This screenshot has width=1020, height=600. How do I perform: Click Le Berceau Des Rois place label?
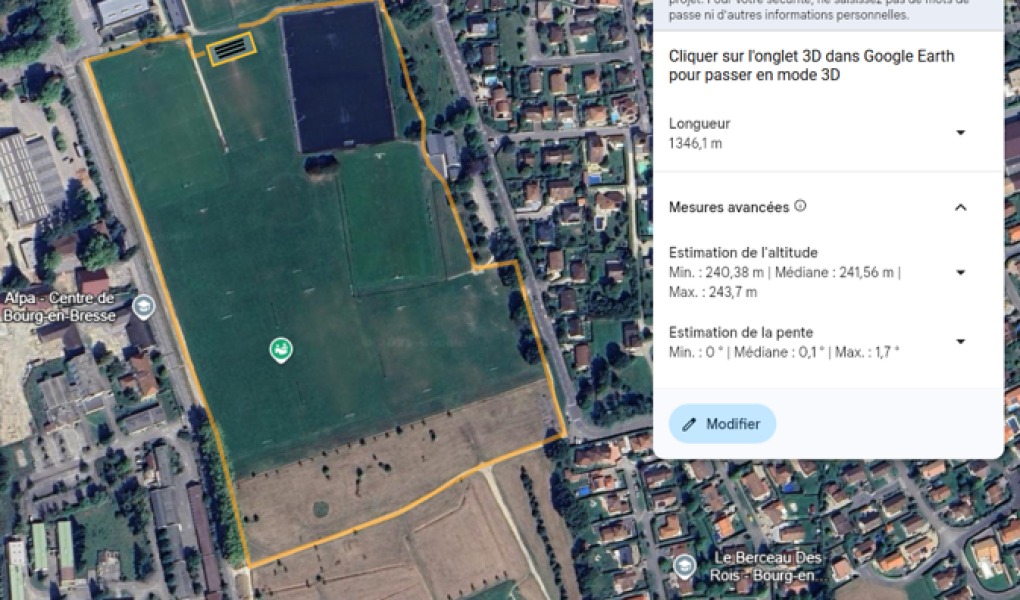tap(768, 566)
